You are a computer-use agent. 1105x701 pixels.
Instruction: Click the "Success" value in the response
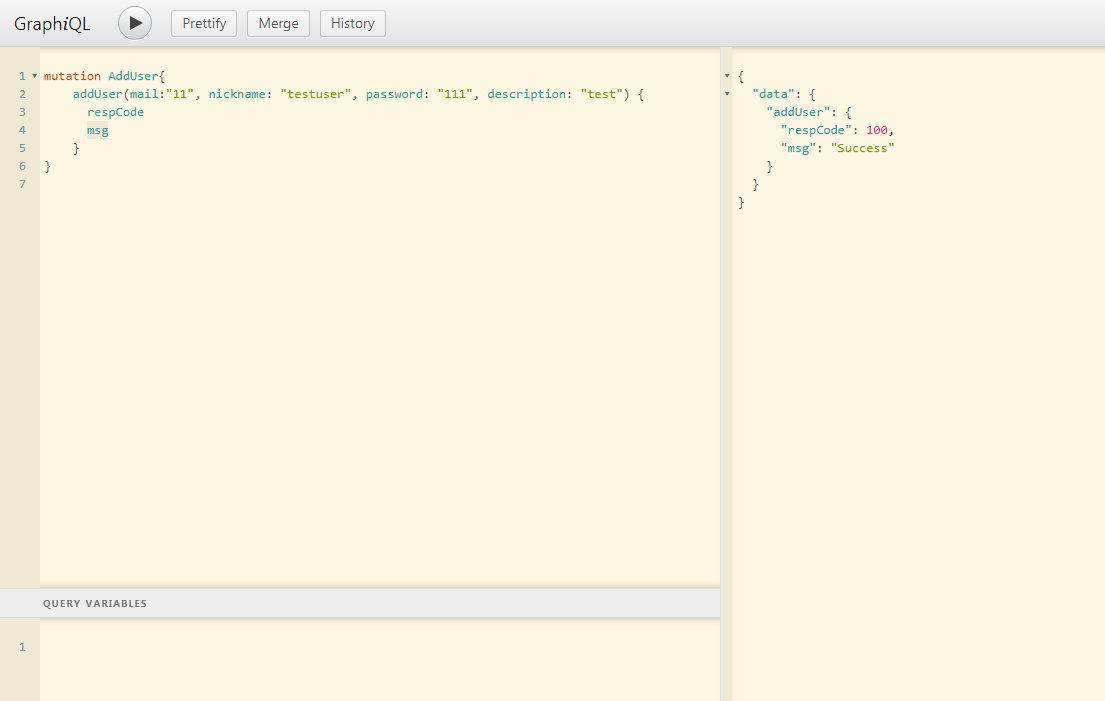pyautogui.click(x=863, y=148)
